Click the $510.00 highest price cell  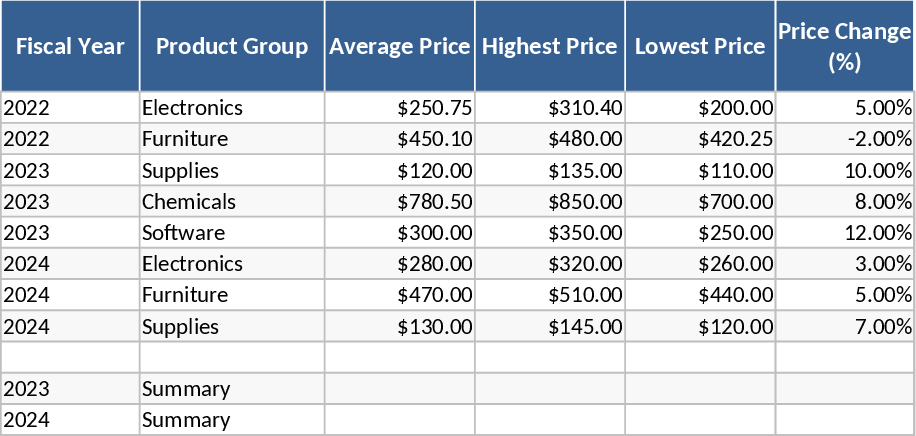(549, 295)
